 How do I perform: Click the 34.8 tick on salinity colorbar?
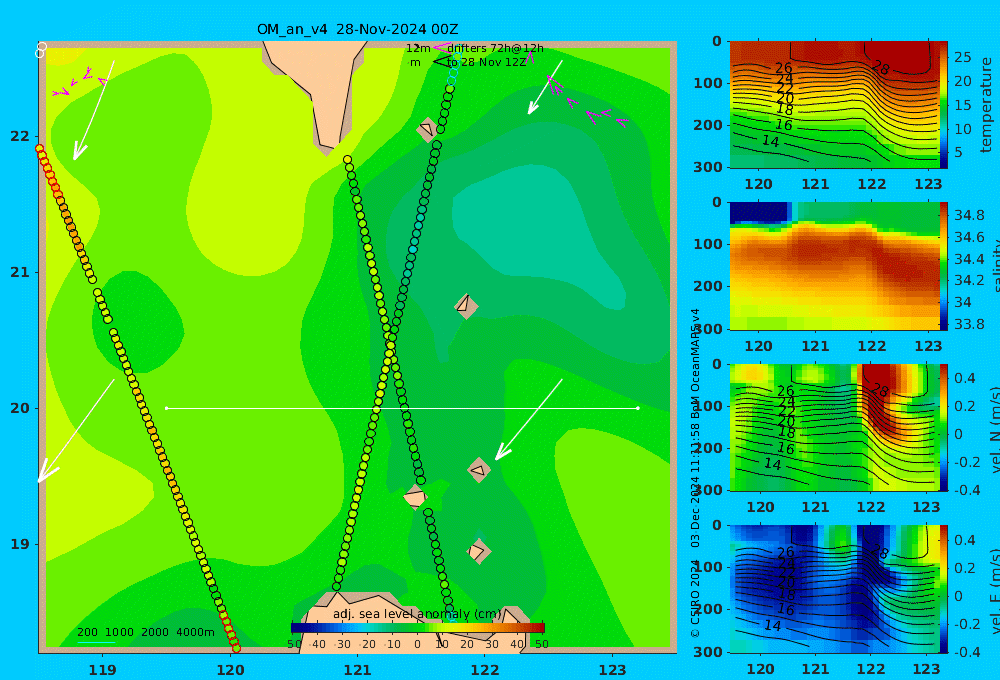969,215
